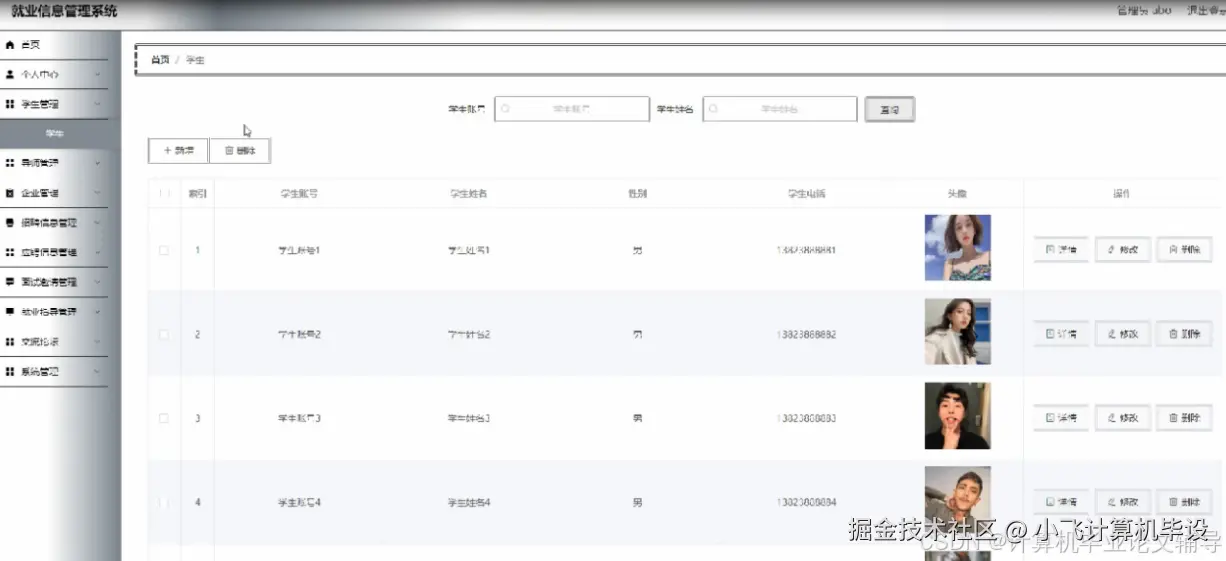Expand 企业管理 using its chevron arrow
The height and width of the screenshot is (561, 1226).
click(97, 193)
